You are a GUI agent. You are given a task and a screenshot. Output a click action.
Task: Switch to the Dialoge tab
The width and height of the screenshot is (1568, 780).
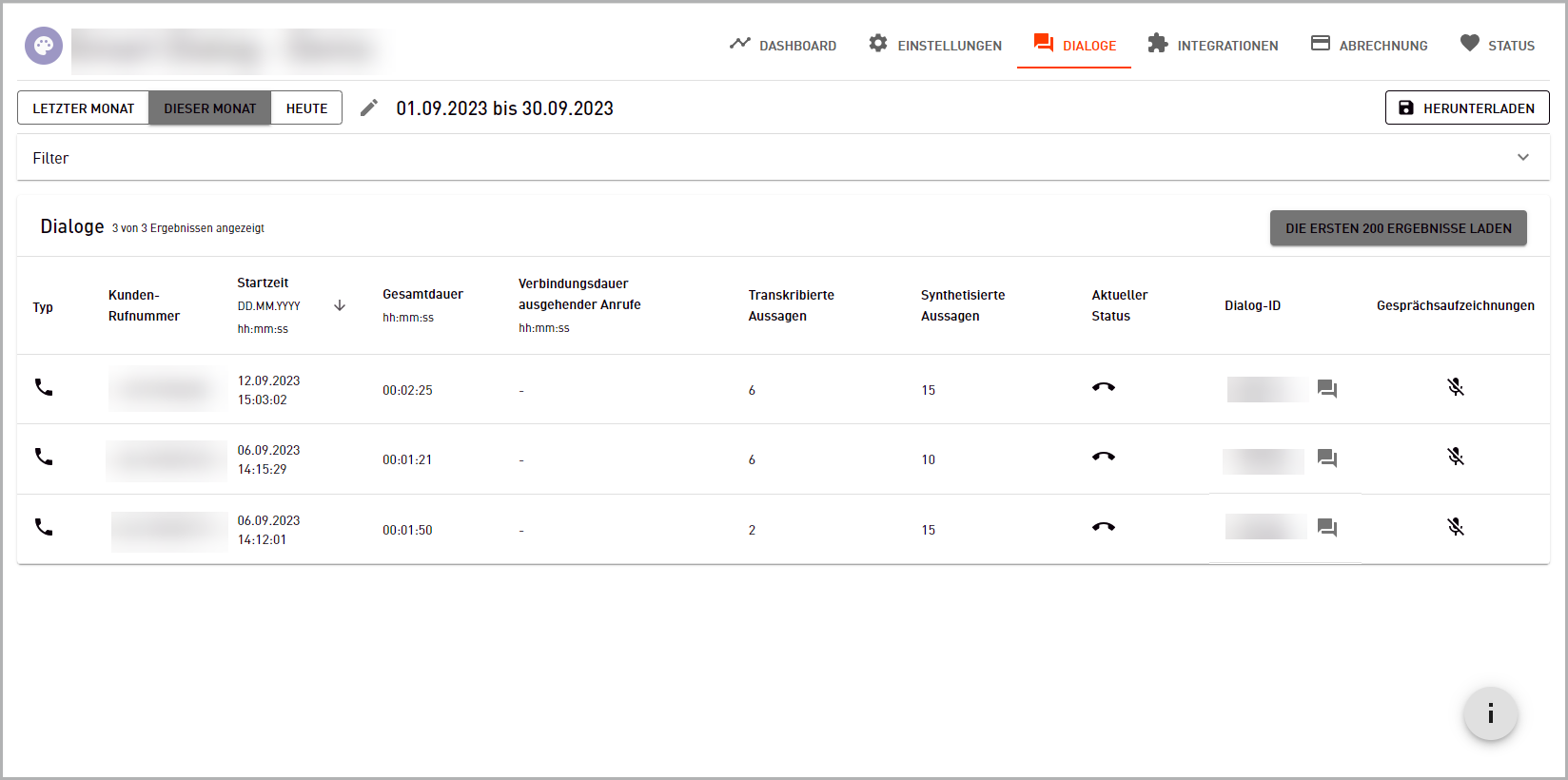click(x=1074, y=45)
